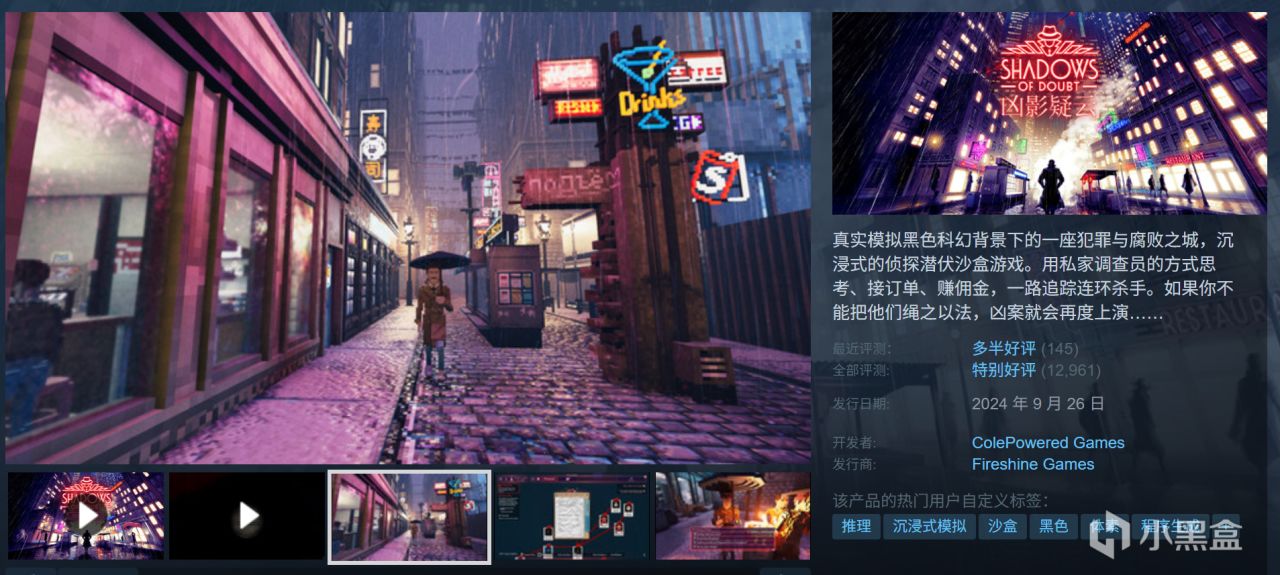Play the first trailer video thumbnail
Image resolution: width=1280 pixels, height=575 pixels.
(86, 515)
